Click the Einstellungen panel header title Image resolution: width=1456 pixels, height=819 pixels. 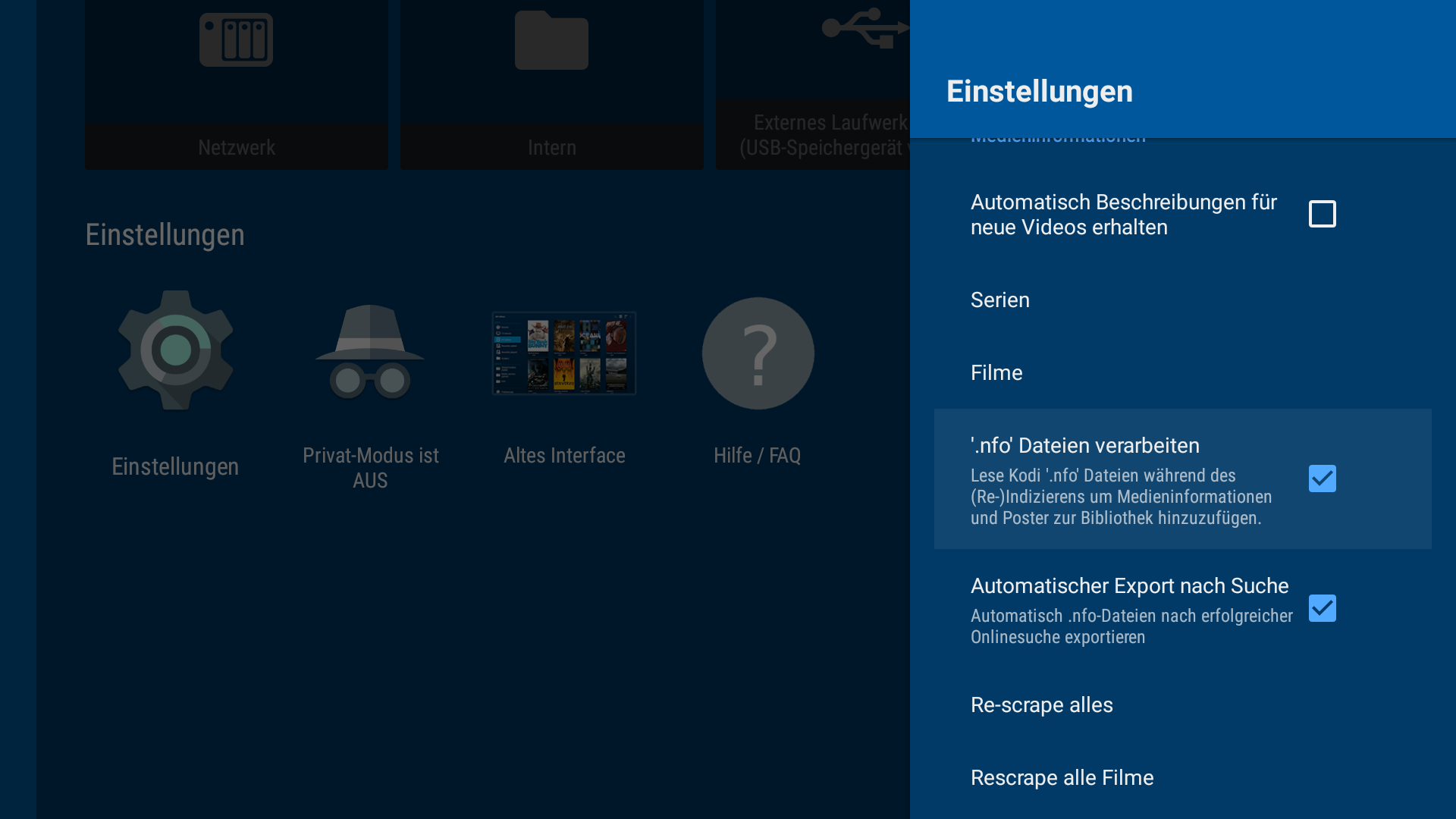(1039, 92)
